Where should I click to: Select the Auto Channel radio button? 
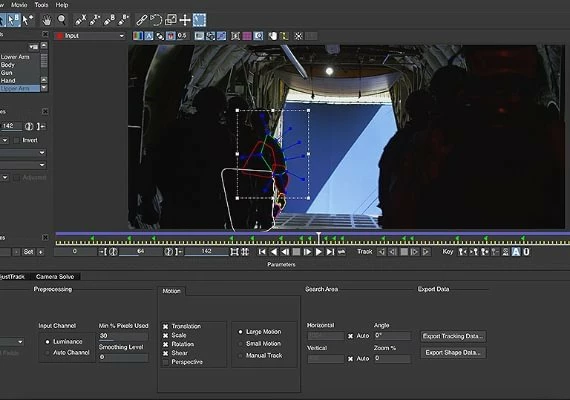tap(47, 353)
